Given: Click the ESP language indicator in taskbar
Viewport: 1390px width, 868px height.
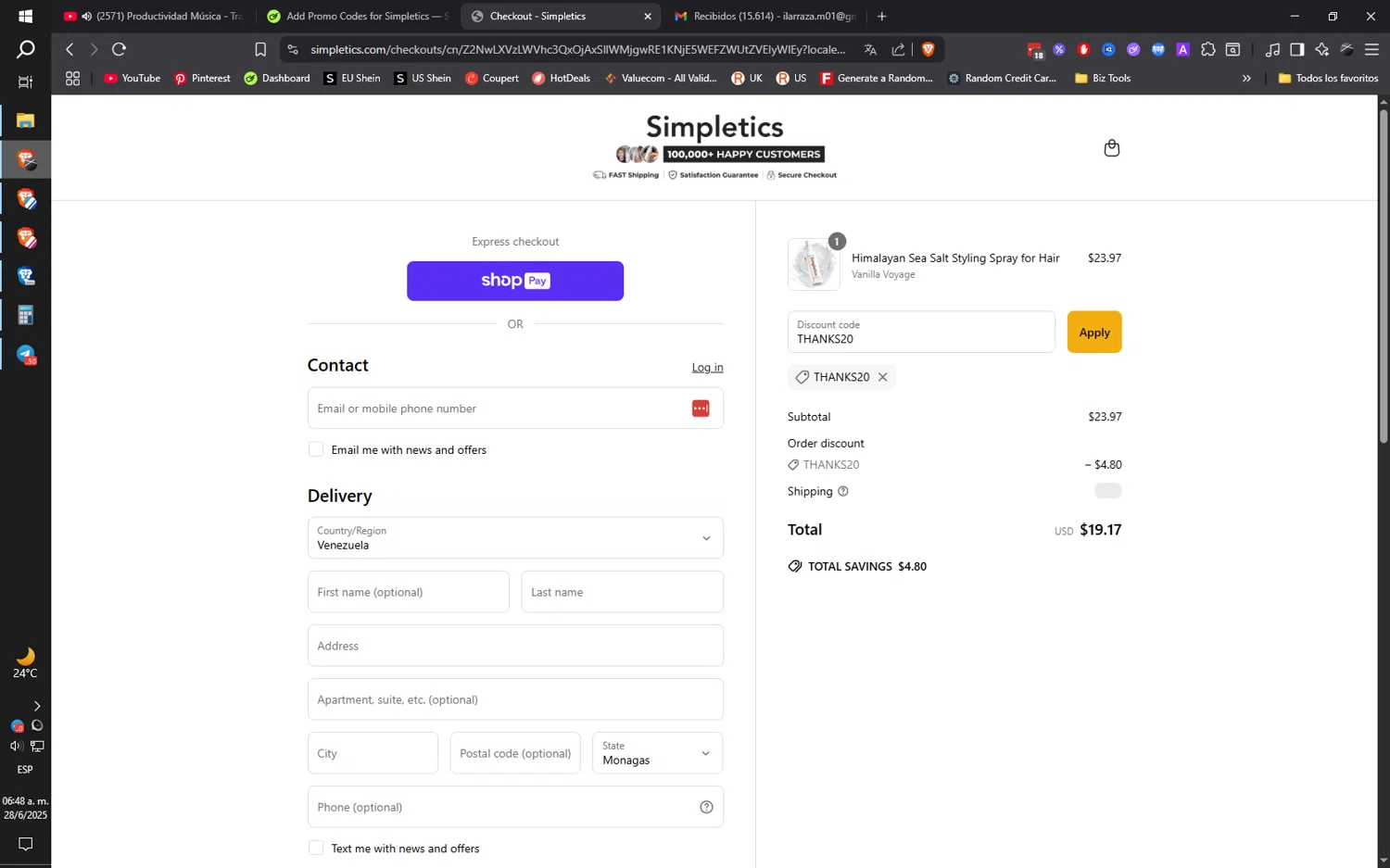Looking at the screenshot, I should coord(25,770).
